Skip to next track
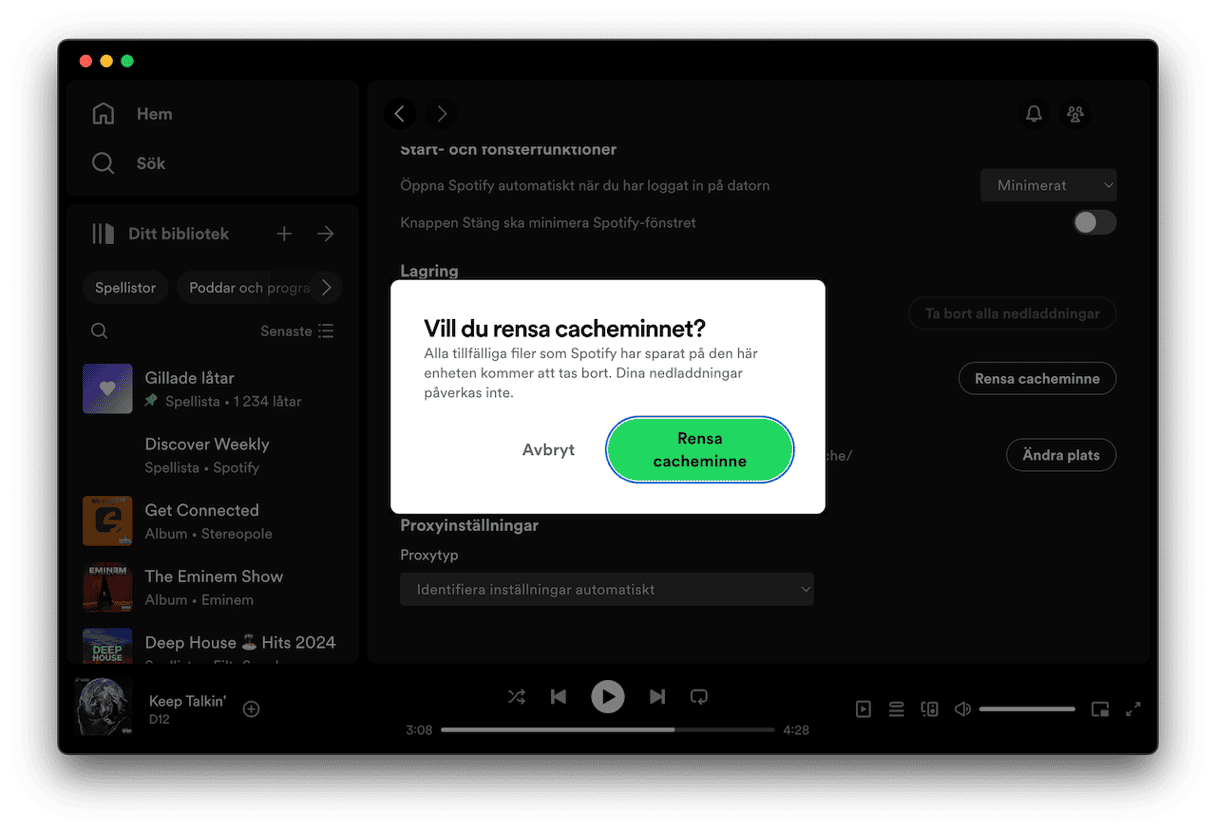The width and height of the screenshot is (1216, 831). pyautogui.click(x=657, y=697)
